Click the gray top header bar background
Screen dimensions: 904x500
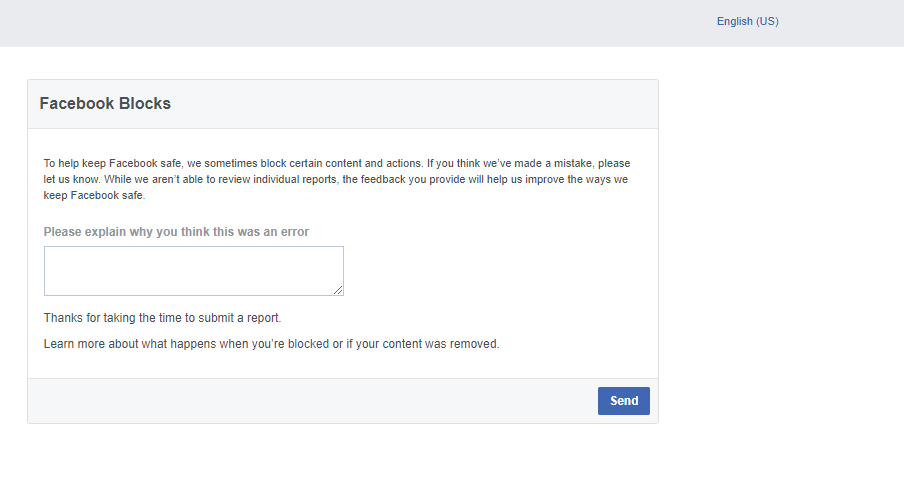(x=346, y=23)
